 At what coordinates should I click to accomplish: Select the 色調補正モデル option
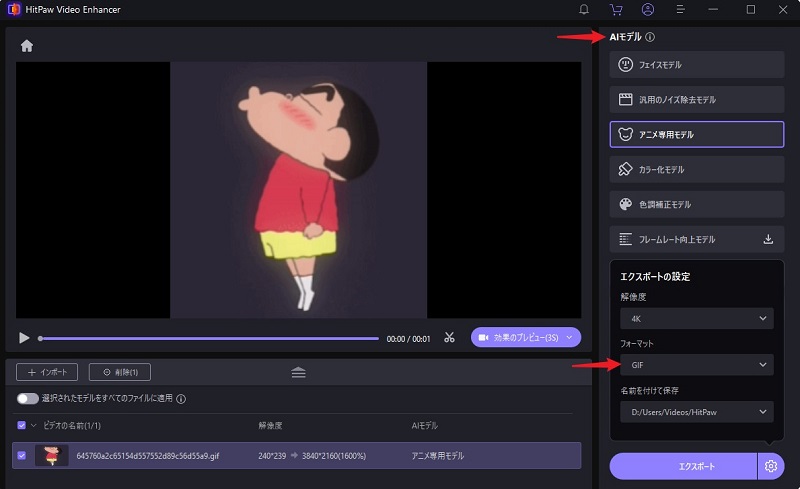696,204
